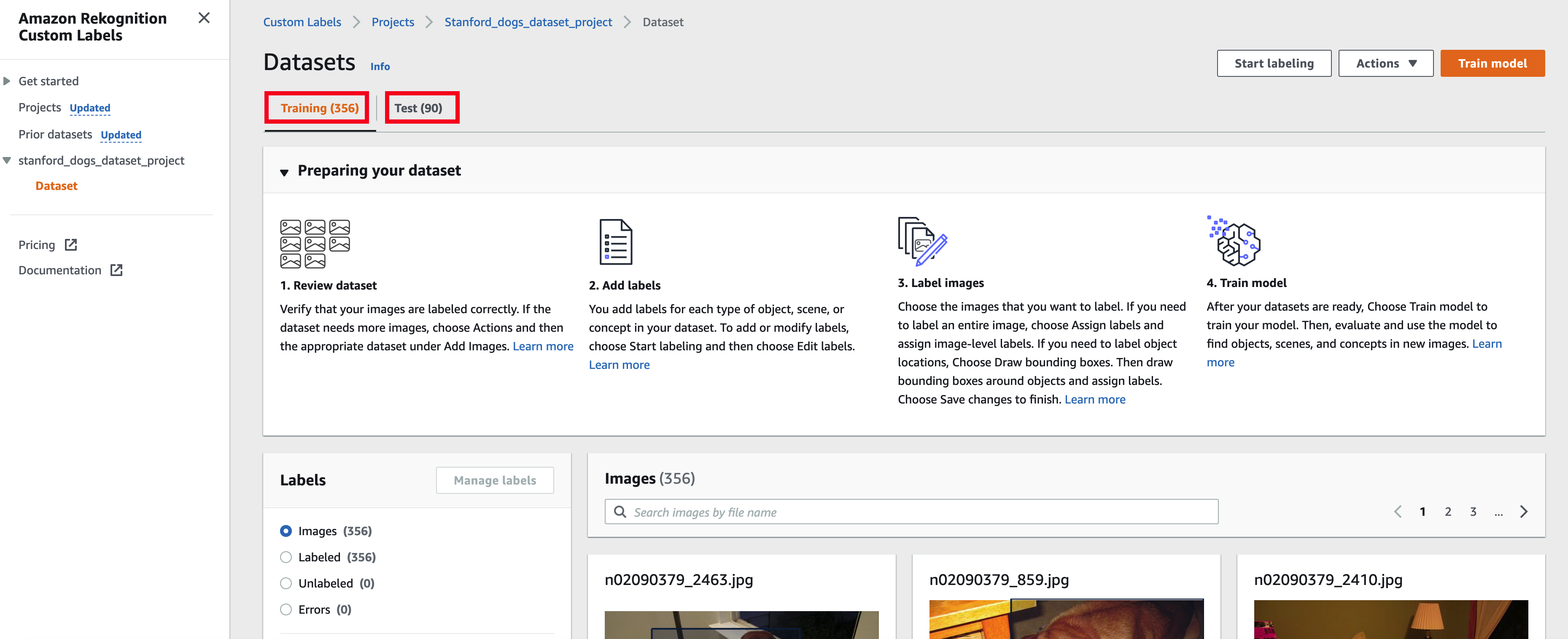Open image n02090379_2410.jpg thumbnail
The width and height of the screenshot is (1568, 639).
point(1391,620)
